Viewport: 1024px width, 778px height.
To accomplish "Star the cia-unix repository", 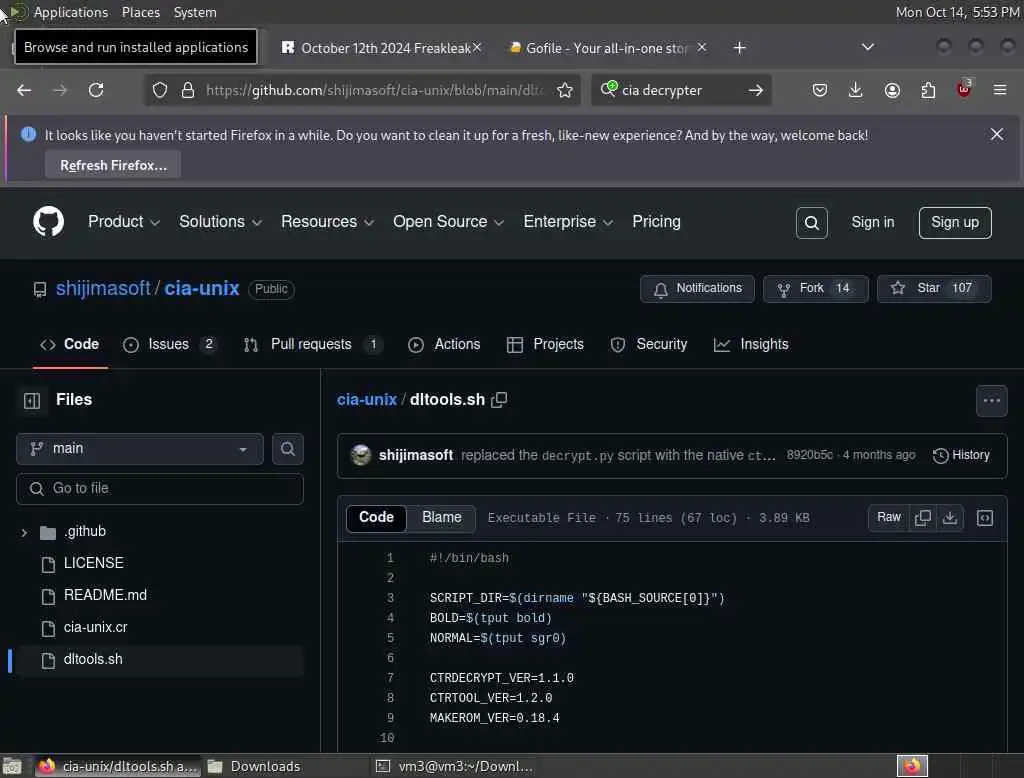I will 934,289.
